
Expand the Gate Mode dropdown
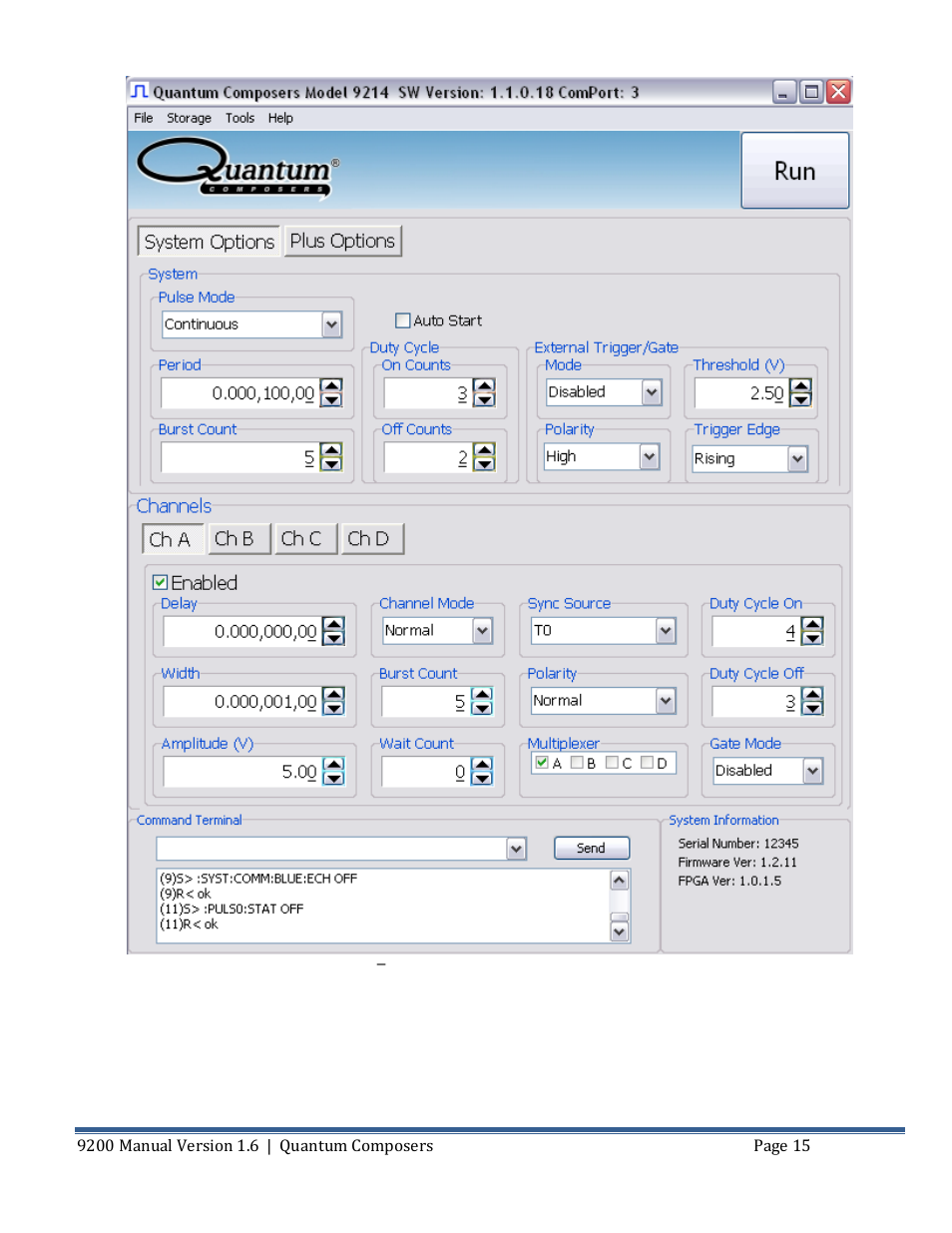(812, 771)
